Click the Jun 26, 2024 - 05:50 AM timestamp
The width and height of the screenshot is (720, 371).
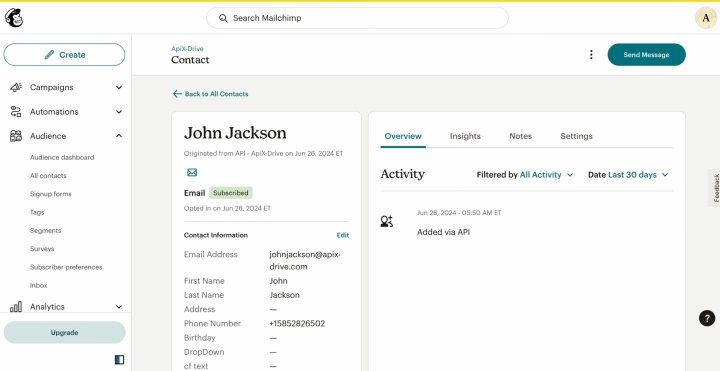pos(459,213)
